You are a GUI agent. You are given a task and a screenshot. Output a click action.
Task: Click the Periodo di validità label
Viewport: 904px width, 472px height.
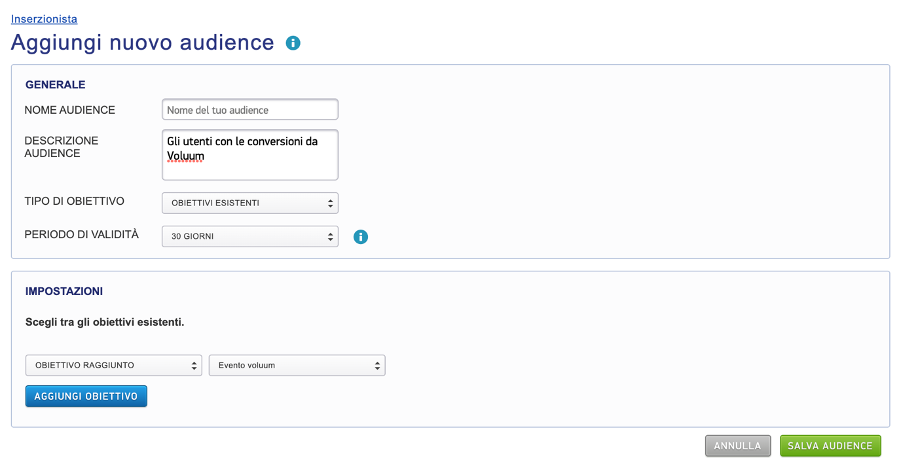pos(81,235)
